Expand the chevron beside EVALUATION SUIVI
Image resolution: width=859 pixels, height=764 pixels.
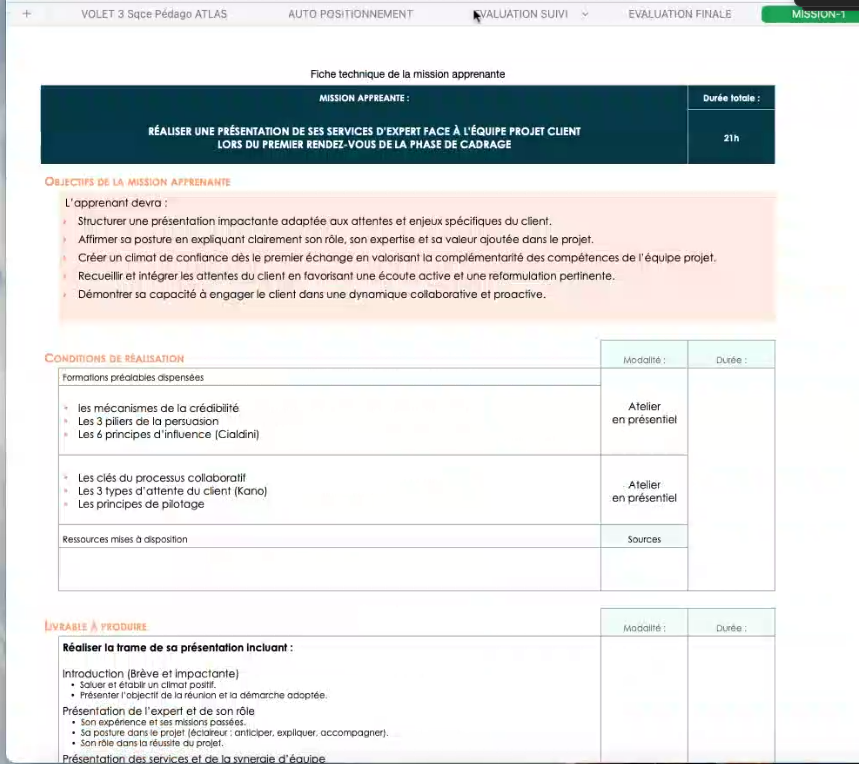click(585, 14)
